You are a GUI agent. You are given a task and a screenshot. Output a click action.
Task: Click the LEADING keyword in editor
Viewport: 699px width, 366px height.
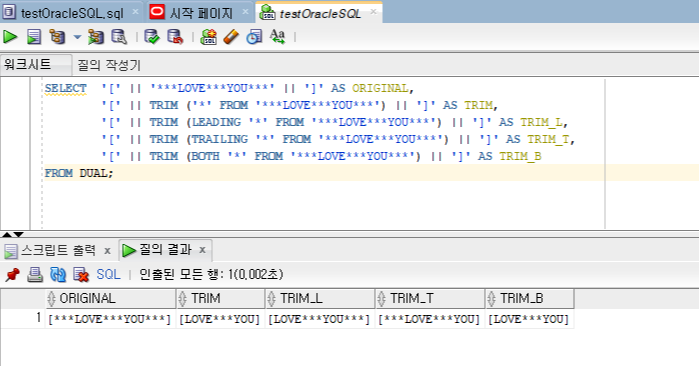click(x=216, y=122)
